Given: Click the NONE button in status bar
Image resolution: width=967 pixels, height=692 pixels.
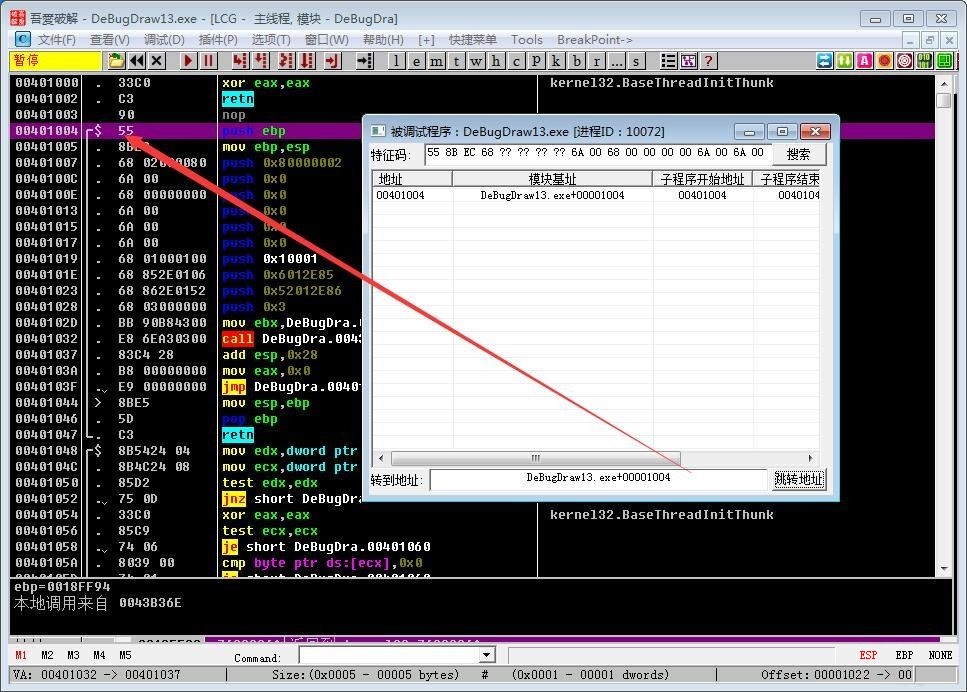Looking at the screenshot, I should pos(940,655).
